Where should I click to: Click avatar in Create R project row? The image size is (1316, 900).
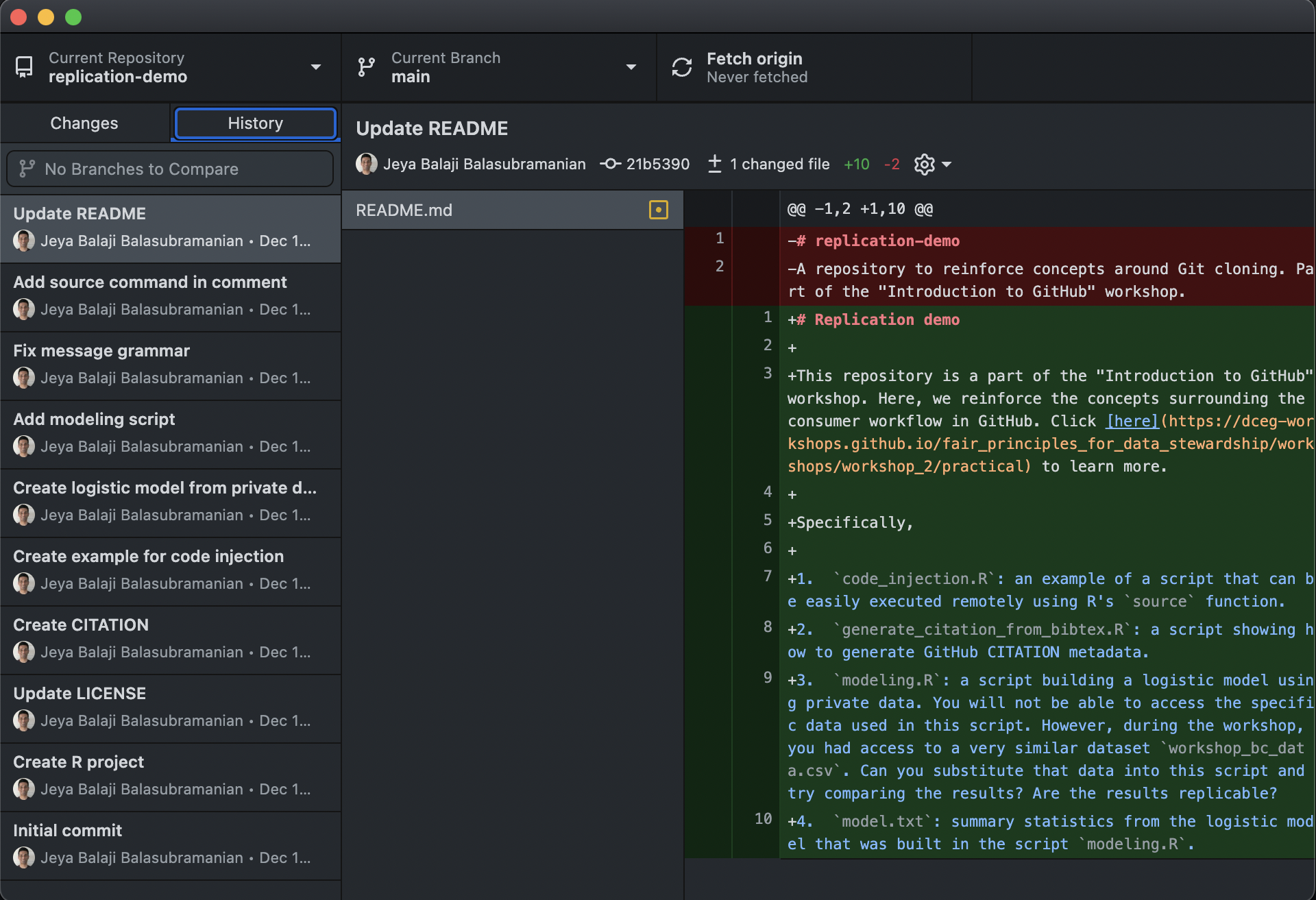(24, 789)
